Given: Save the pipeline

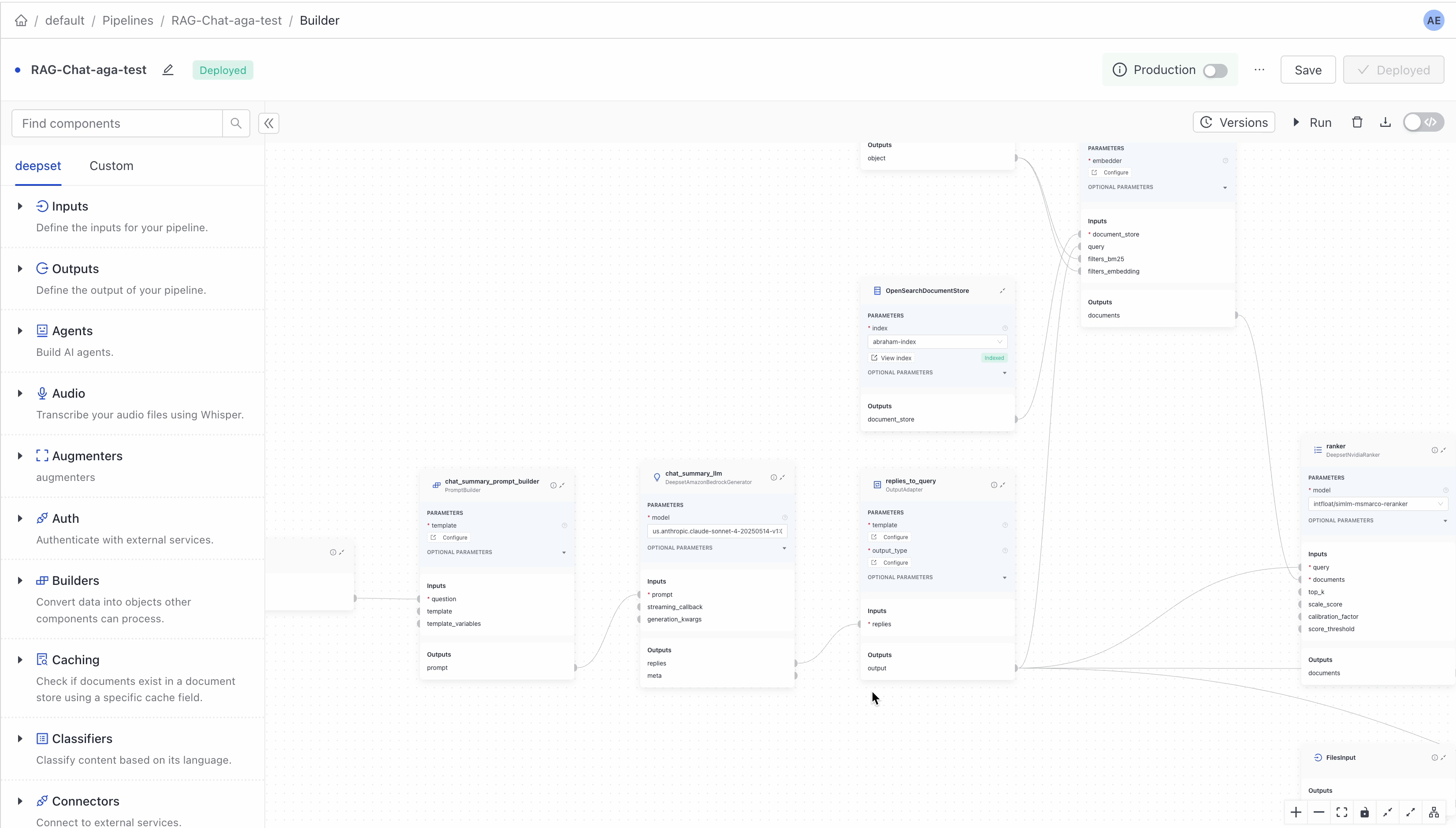Looking at the screenshot, I should [1307, 70].
